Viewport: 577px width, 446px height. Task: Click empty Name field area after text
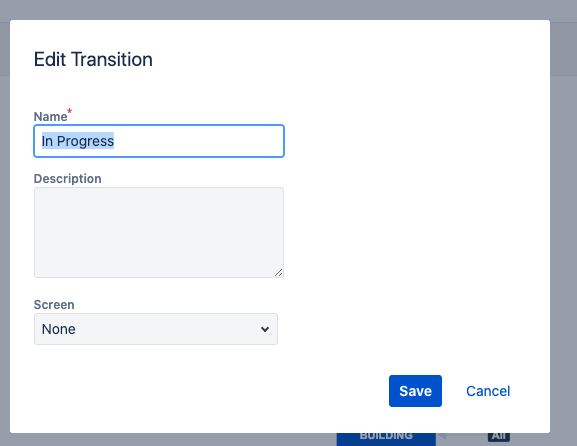click(199, 141)
